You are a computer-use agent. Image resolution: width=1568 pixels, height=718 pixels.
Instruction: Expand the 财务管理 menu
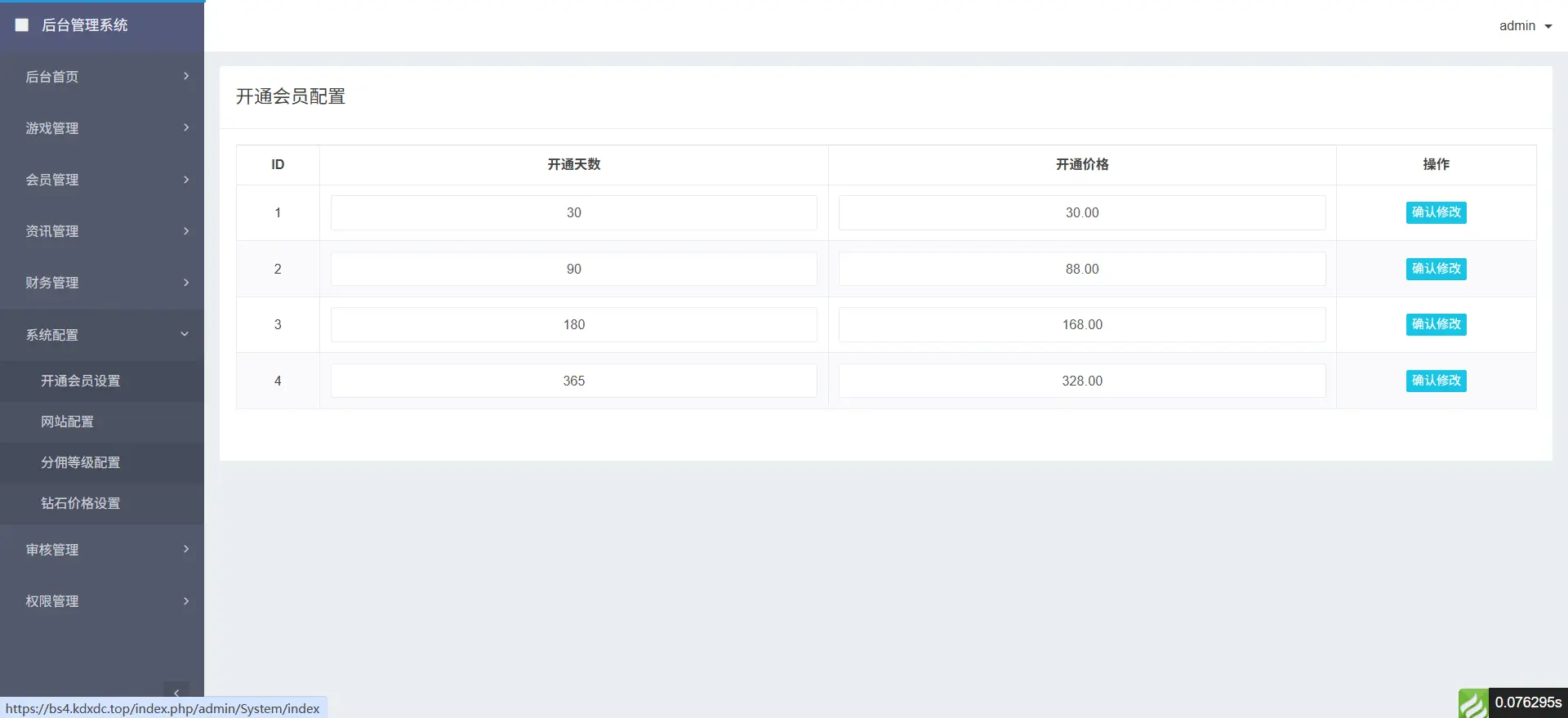(102, 283)
